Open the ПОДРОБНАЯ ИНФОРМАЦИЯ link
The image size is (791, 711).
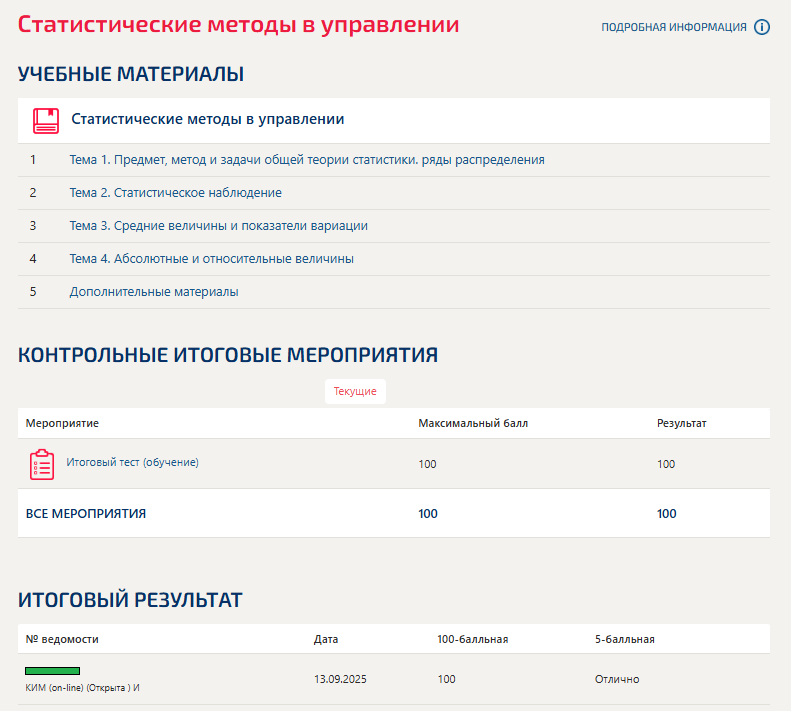[673, 27]
